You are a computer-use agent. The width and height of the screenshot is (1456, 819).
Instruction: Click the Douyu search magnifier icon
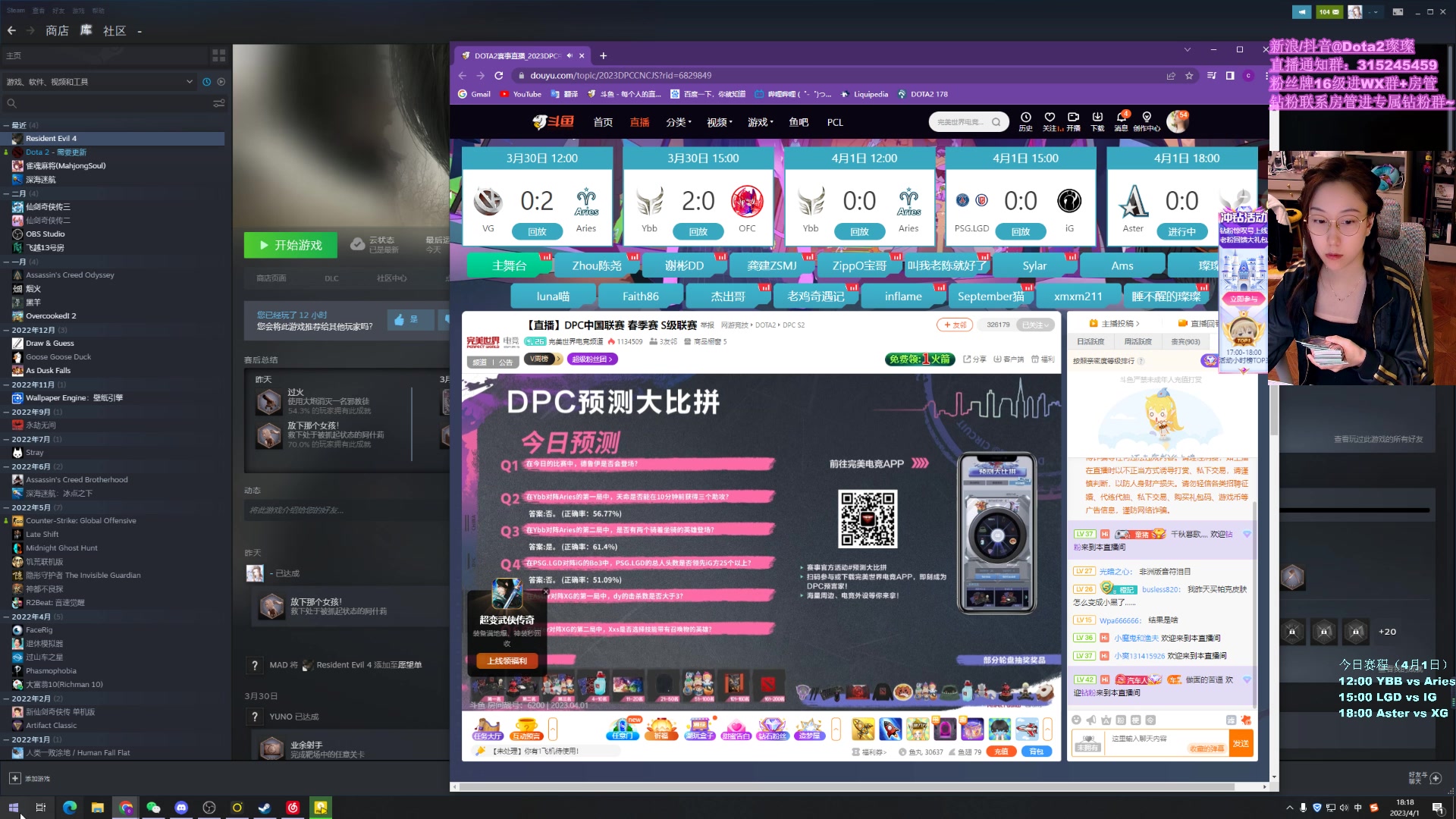(x=996, y=122)
